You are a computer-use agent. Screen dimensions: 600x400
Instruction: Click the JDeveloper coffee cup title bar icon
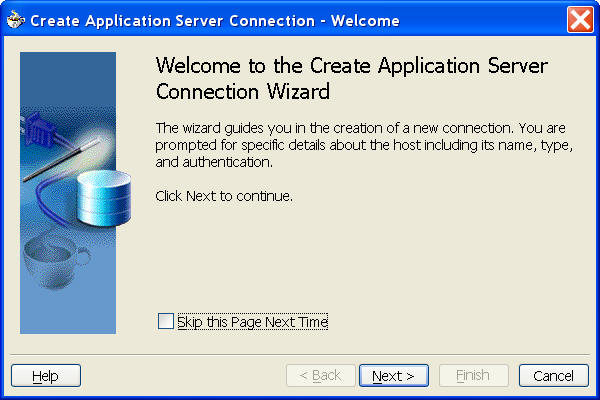[x=15, y=20]
